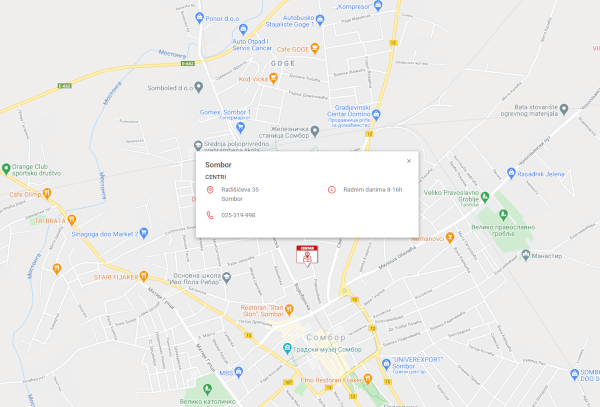This screenshot has height=407, width=600.
Task: Select the Cafe Olimp restaurant icon
Action: 47,194
